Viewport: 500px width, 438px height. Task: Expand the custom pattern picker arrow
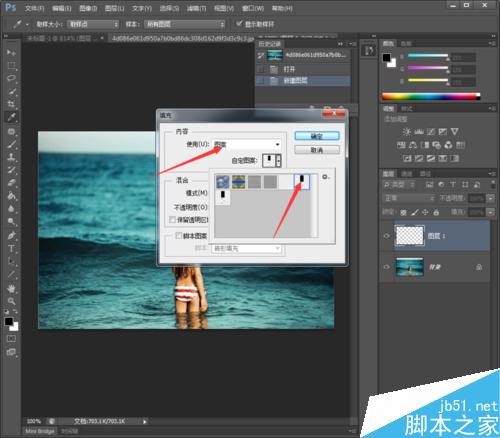pos(279,161)
